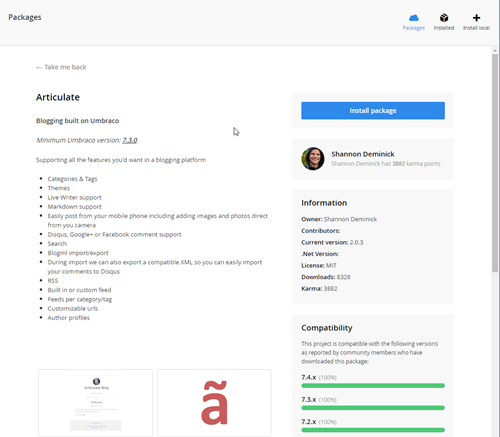
Task: Click the 'Markdown support' list item
Action: (x=74, y=207)
